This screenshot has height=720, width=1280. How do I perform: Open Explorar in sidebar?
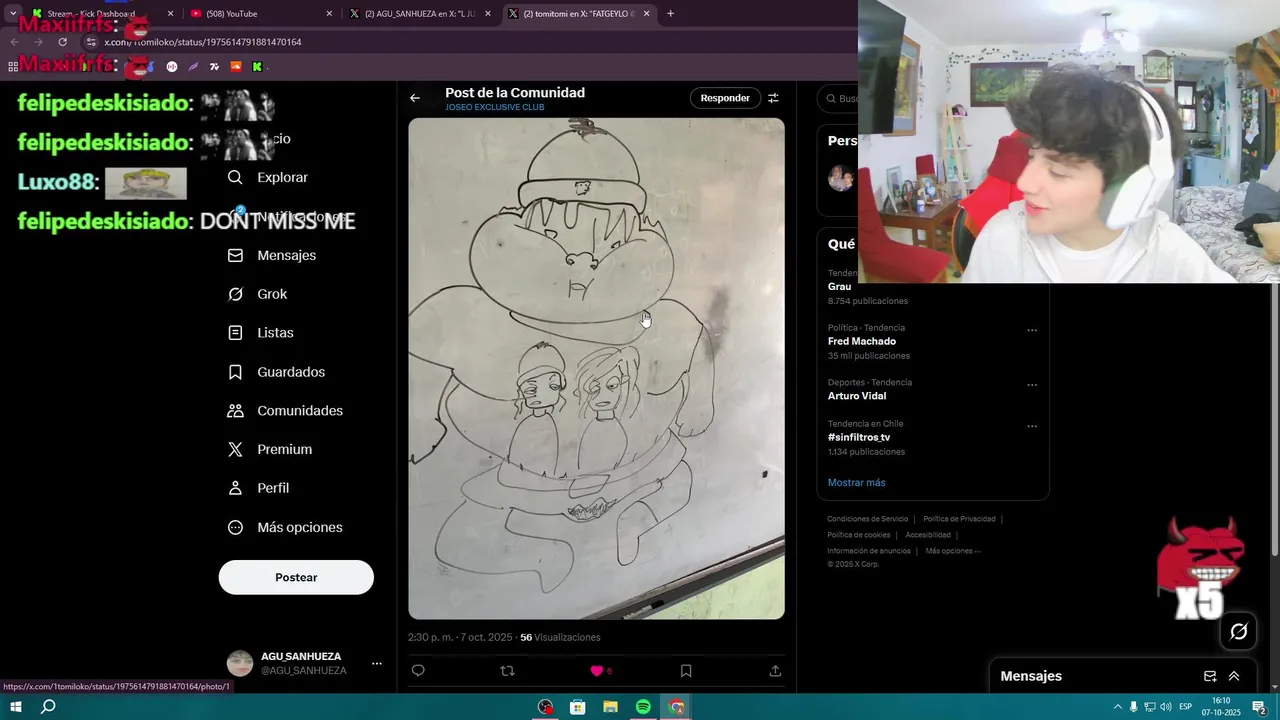coord(268,177)
